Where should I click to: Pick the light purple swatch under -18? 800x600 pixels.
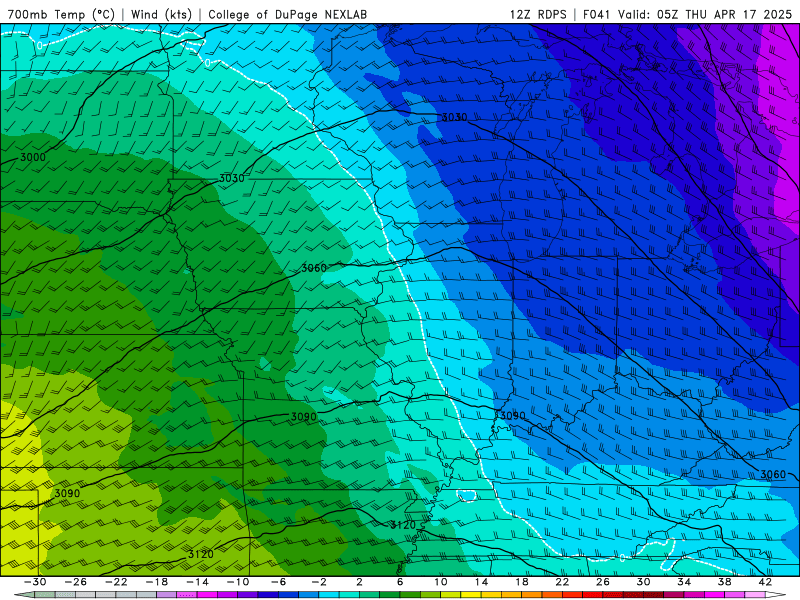[x=167, y=595]
